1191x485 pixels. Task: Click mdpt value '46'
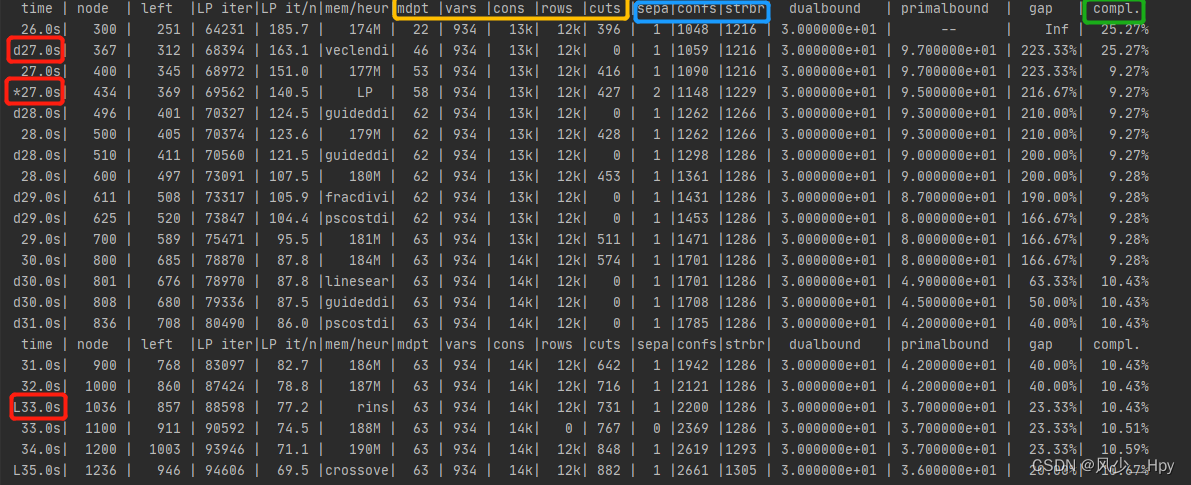[422, 51]
